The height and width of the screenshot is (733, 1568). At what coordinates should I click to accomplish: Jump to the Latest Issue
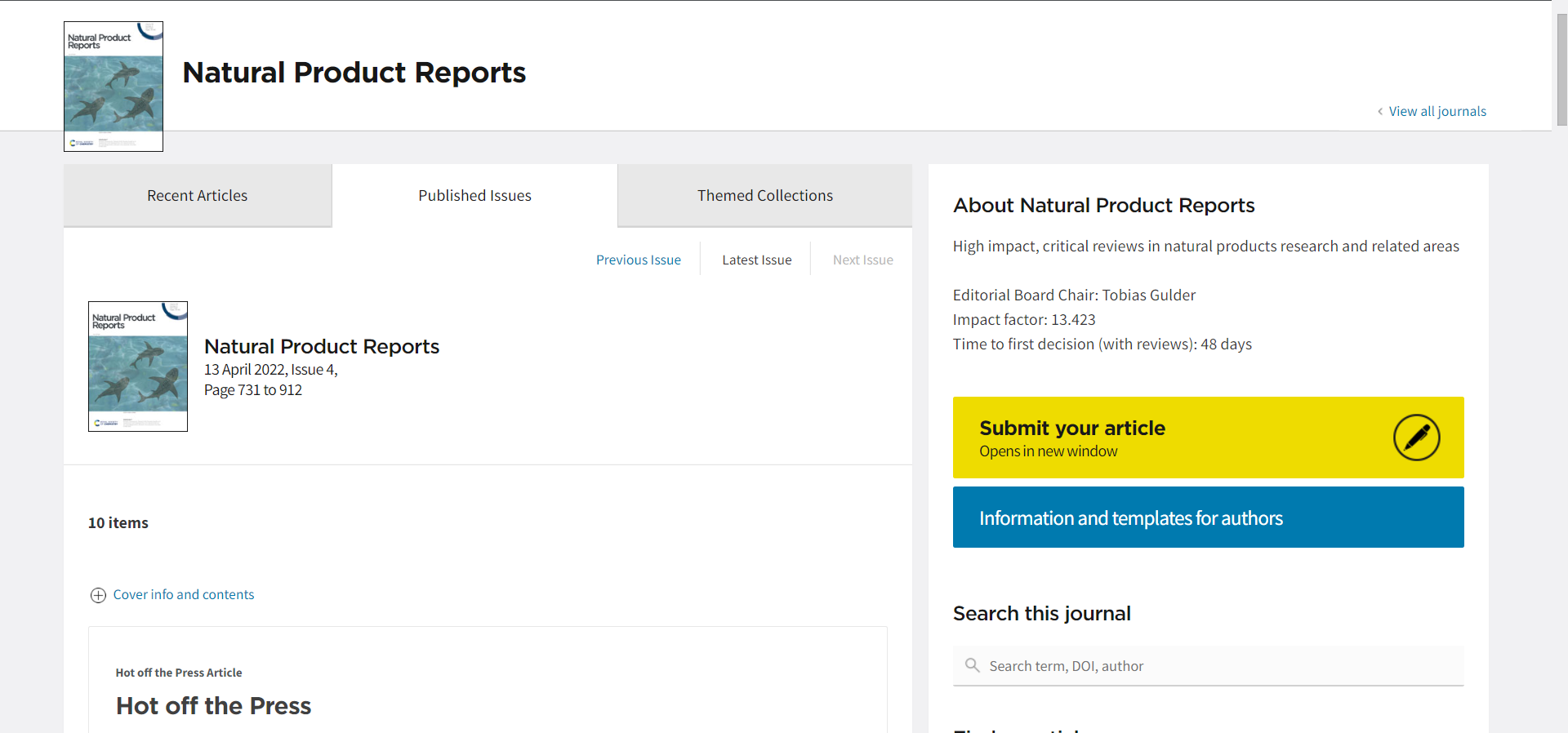coord(757,260)
